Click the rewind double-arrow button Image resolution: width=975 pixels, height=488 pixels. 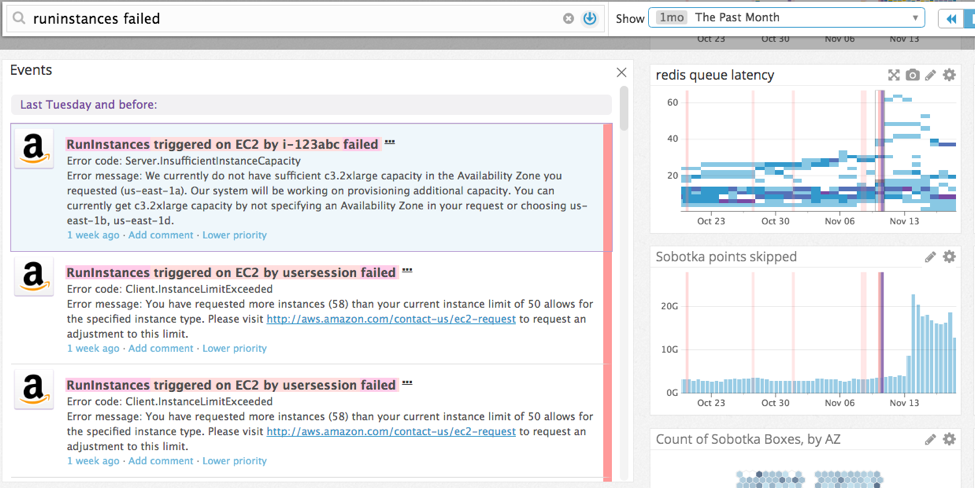951,19
